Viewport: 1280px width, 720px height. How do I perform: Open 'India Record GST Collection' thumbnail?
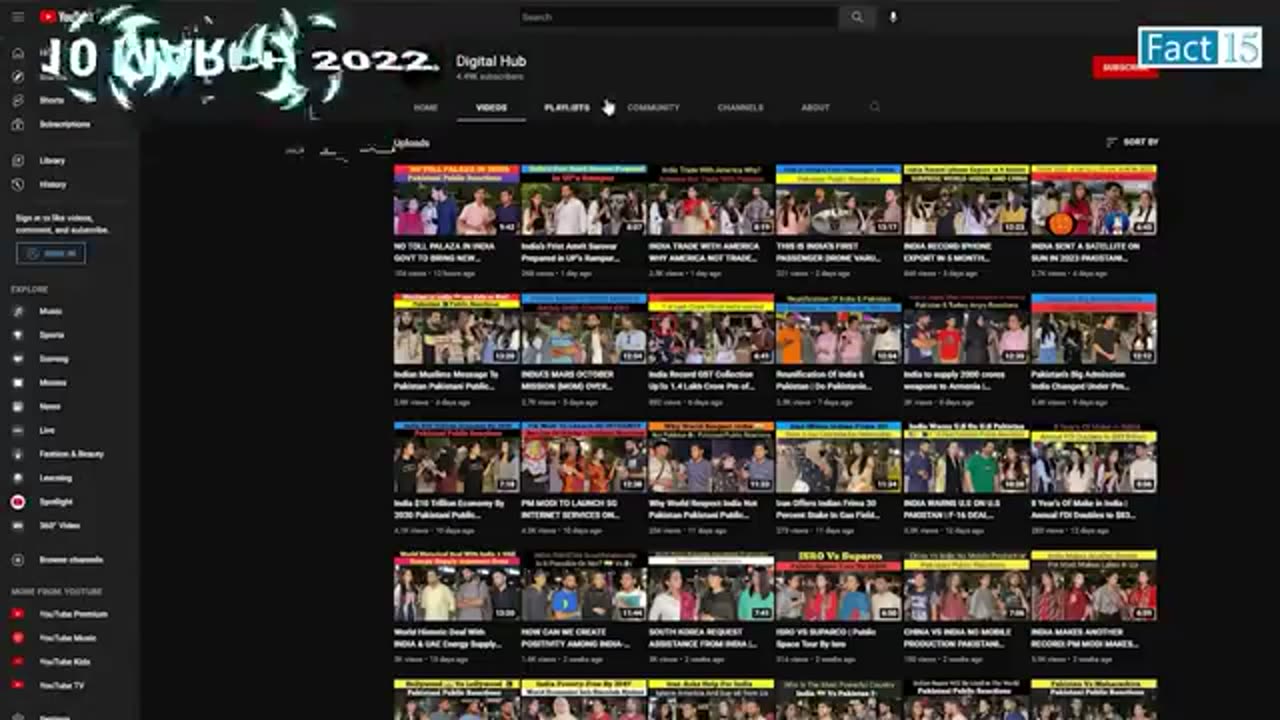pos(711,329)
